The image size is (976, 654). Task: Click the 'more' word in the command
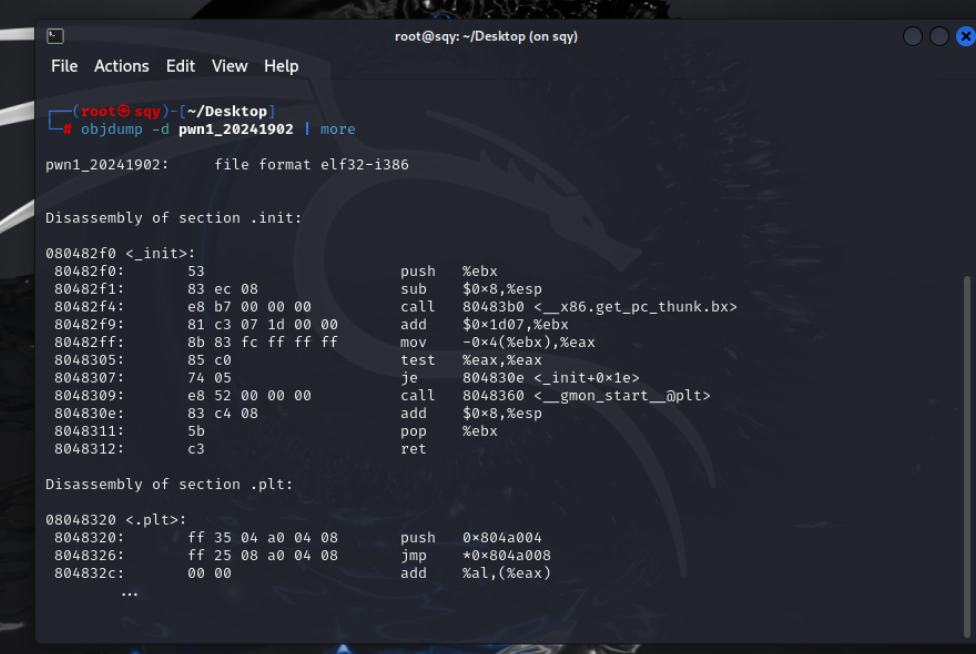(338, 129)
